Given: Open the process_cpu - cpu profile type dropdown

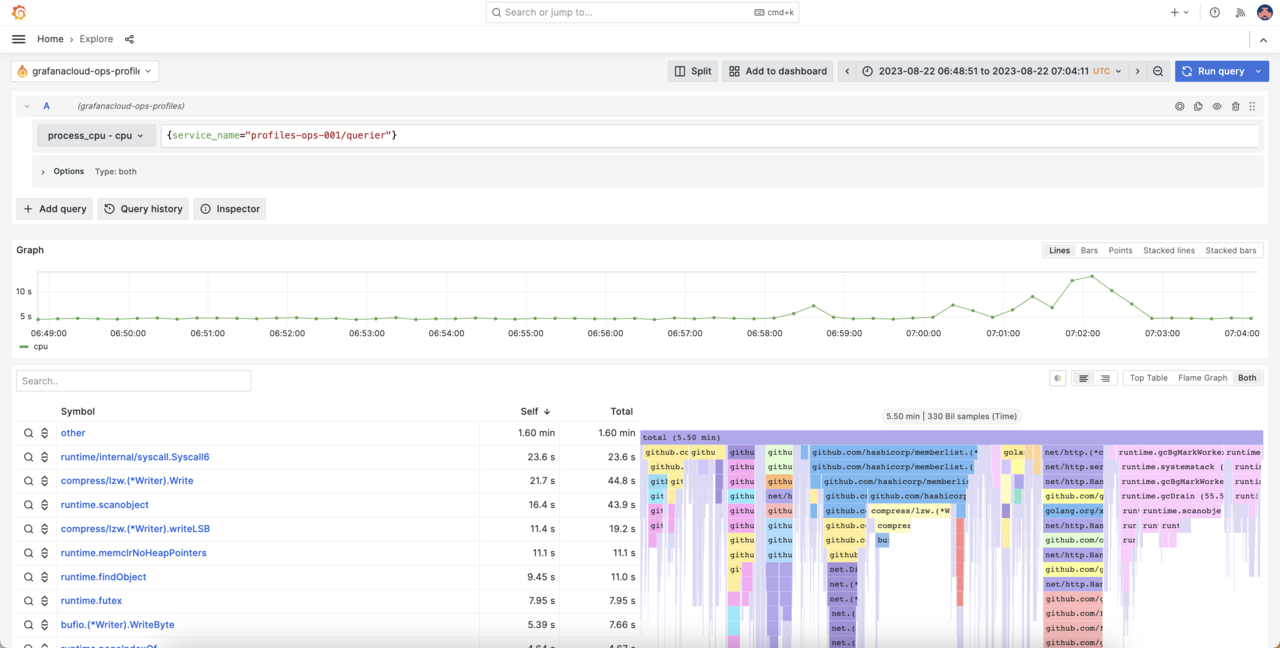Looking at the screenshot, I should pos(95,136).
